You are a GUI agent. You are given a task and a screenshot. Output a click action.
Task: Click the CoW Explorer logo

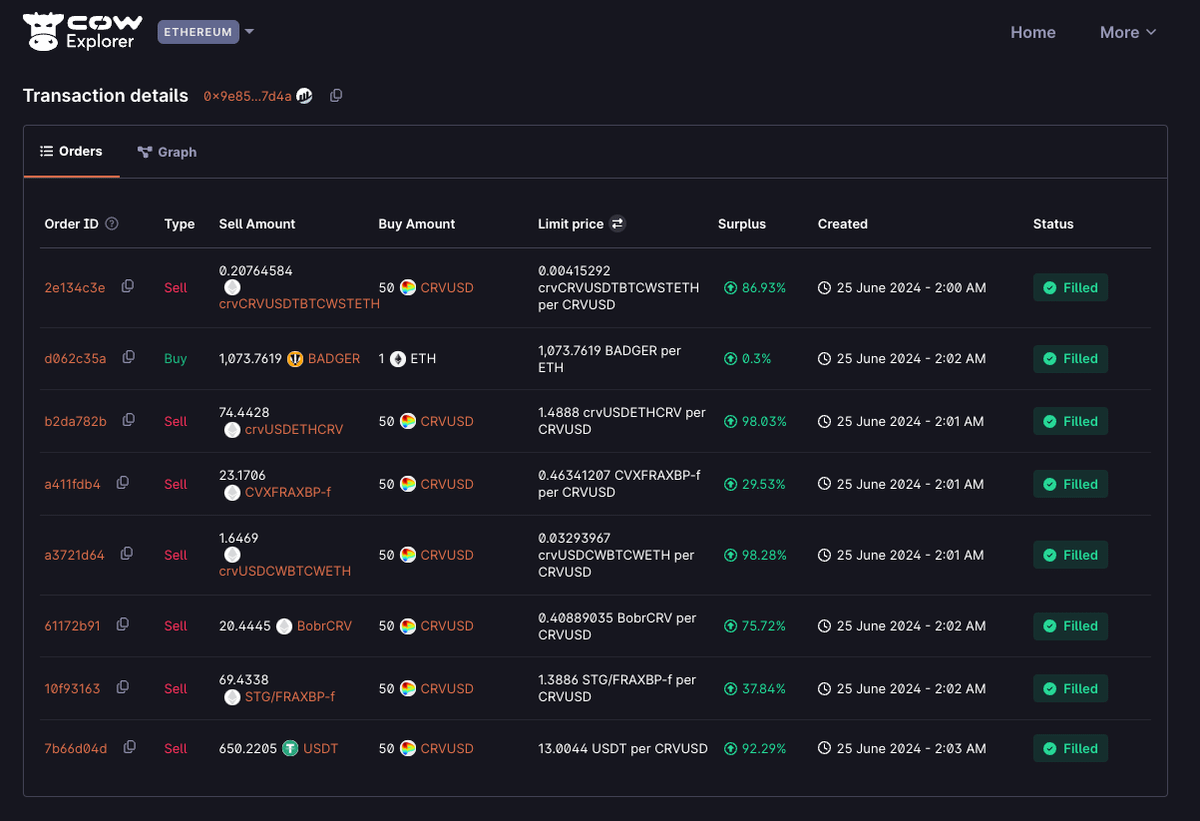coord(83,32)
